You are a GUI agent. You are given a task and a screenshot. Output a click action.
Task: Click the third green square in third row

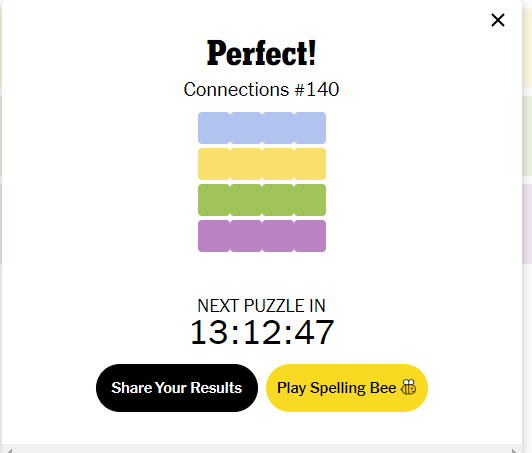tap(278, 200)
